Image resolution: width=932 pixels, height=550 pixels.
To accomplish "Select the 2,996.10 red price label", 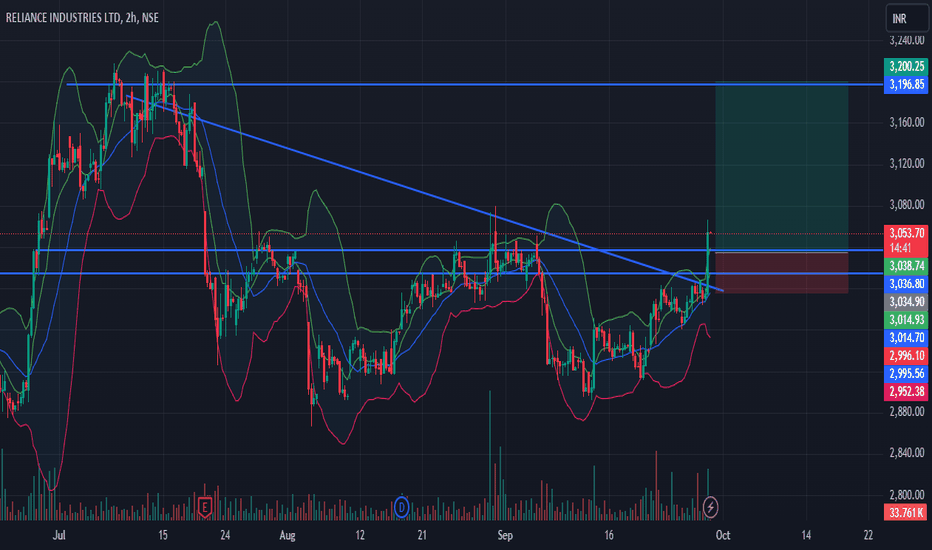I will (x=906, y=356).
